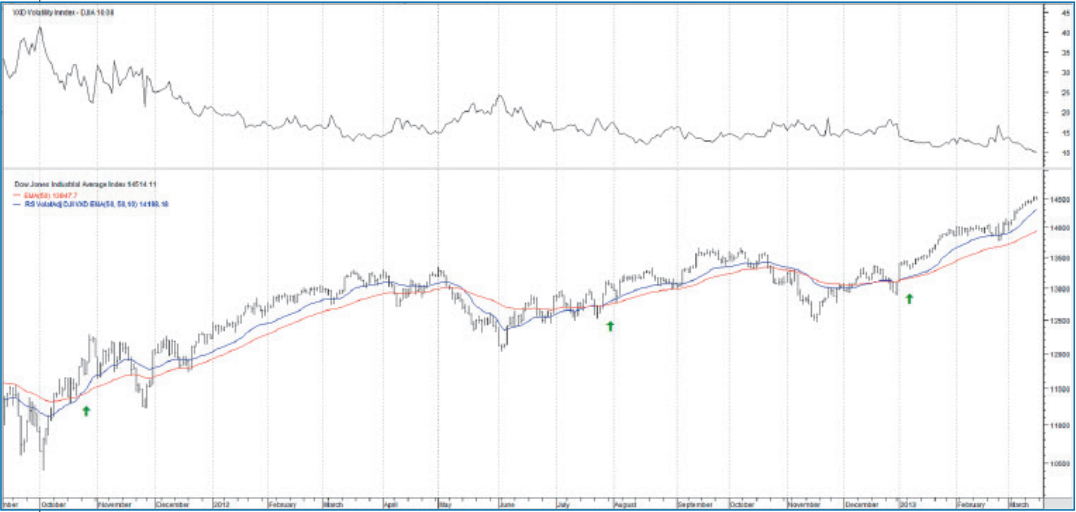Click the May label on the date axis
1076x512 pixels.
443,505
